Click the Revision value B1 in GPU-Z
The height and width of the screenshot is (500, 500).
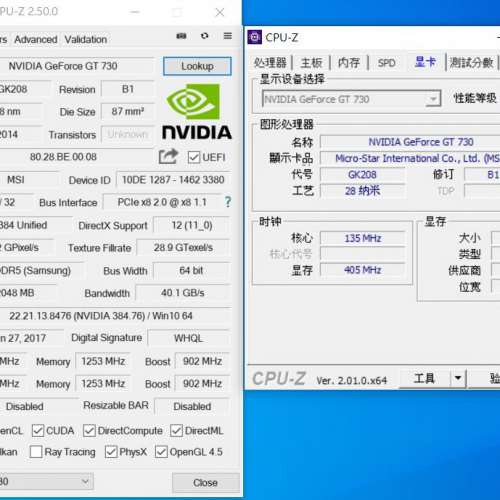(128, 89)
